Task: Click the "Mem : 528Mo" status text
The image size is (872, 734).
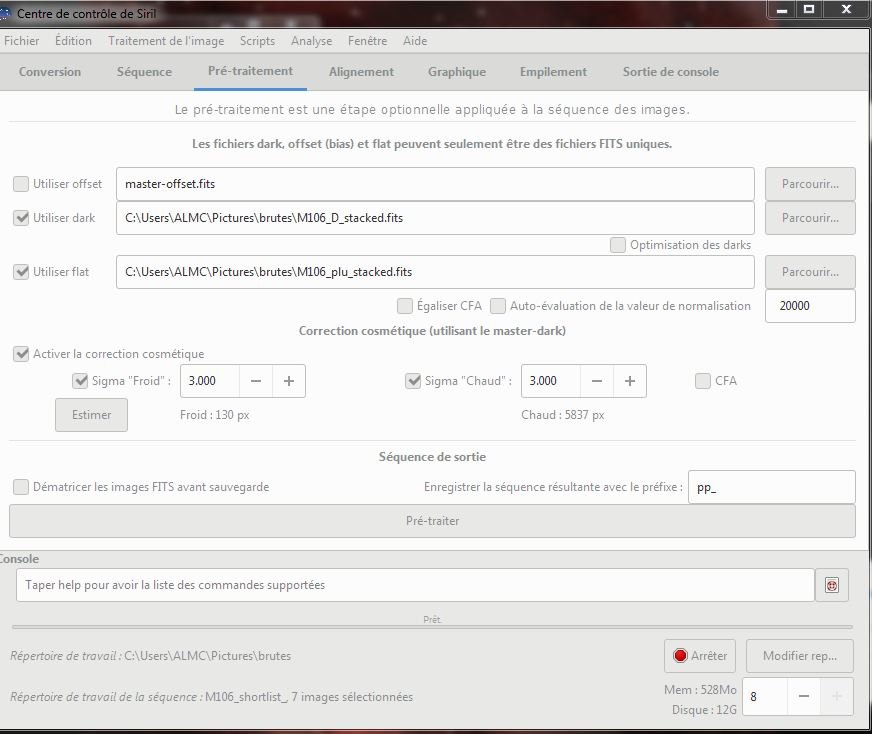Action: 700,690
